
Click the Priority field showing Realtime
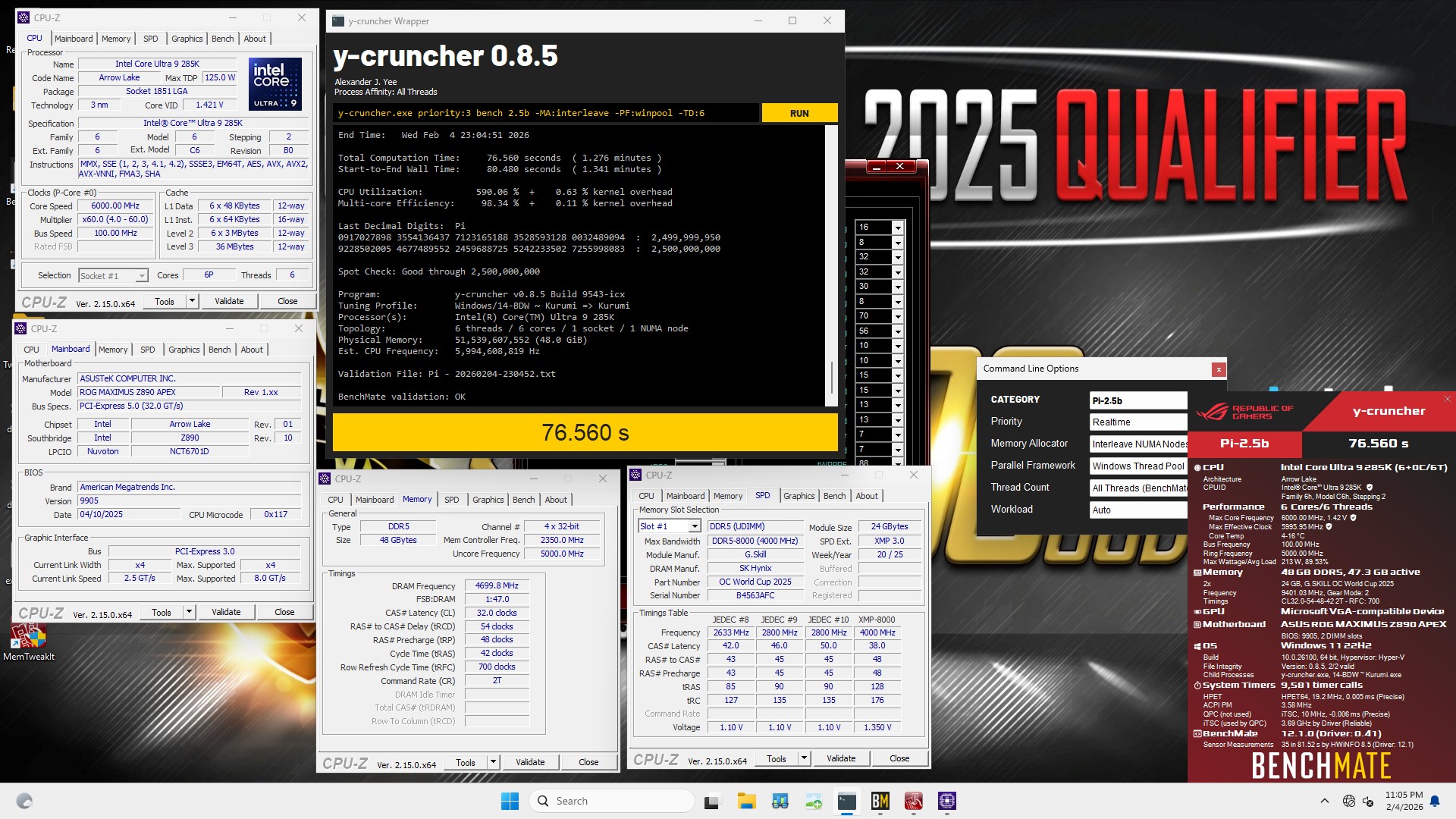pyautogui.click(x=1137, y=422)
